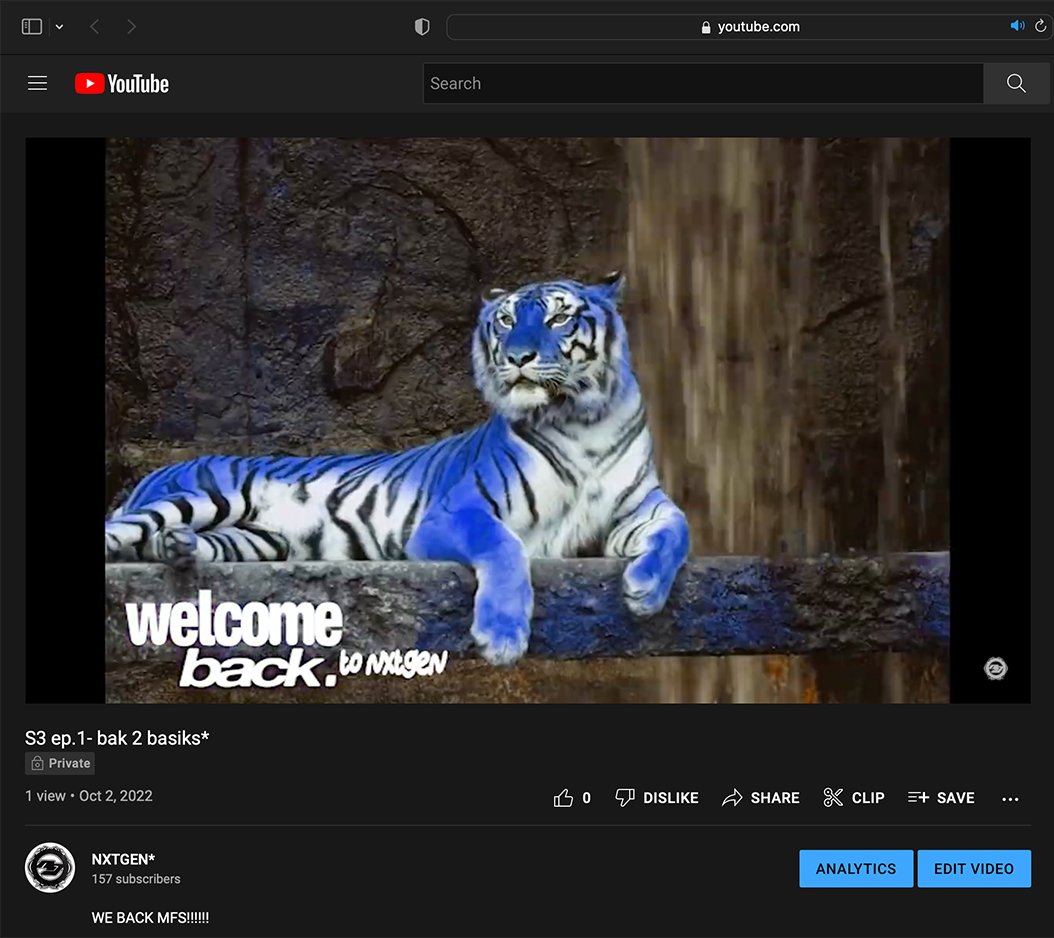
Task: Focus the YouTube Search field
Action: (x=703, y=83)
